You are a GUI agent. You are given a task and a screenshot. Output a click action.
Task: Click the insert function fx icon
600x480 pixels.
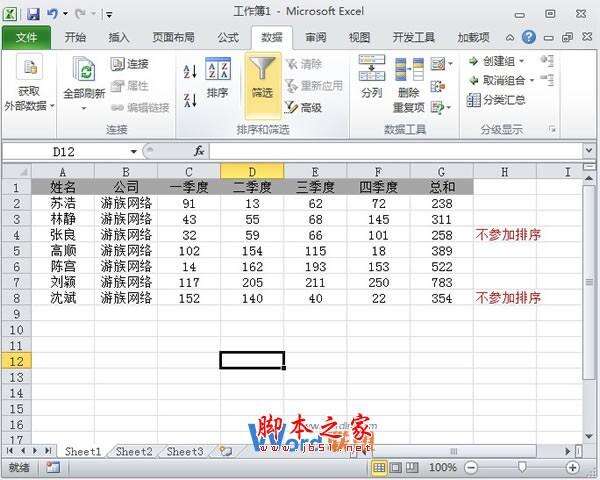199,151
